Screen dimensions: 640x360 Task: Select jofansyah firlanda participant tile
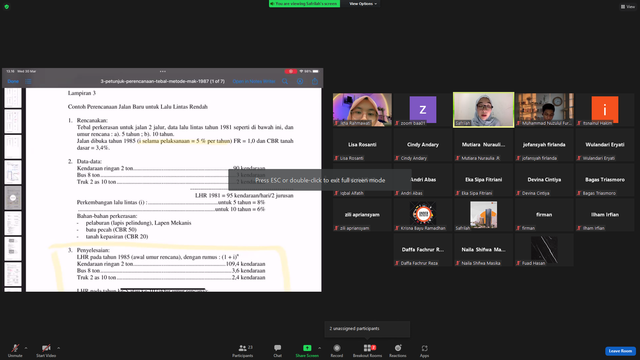coord(544,145)
